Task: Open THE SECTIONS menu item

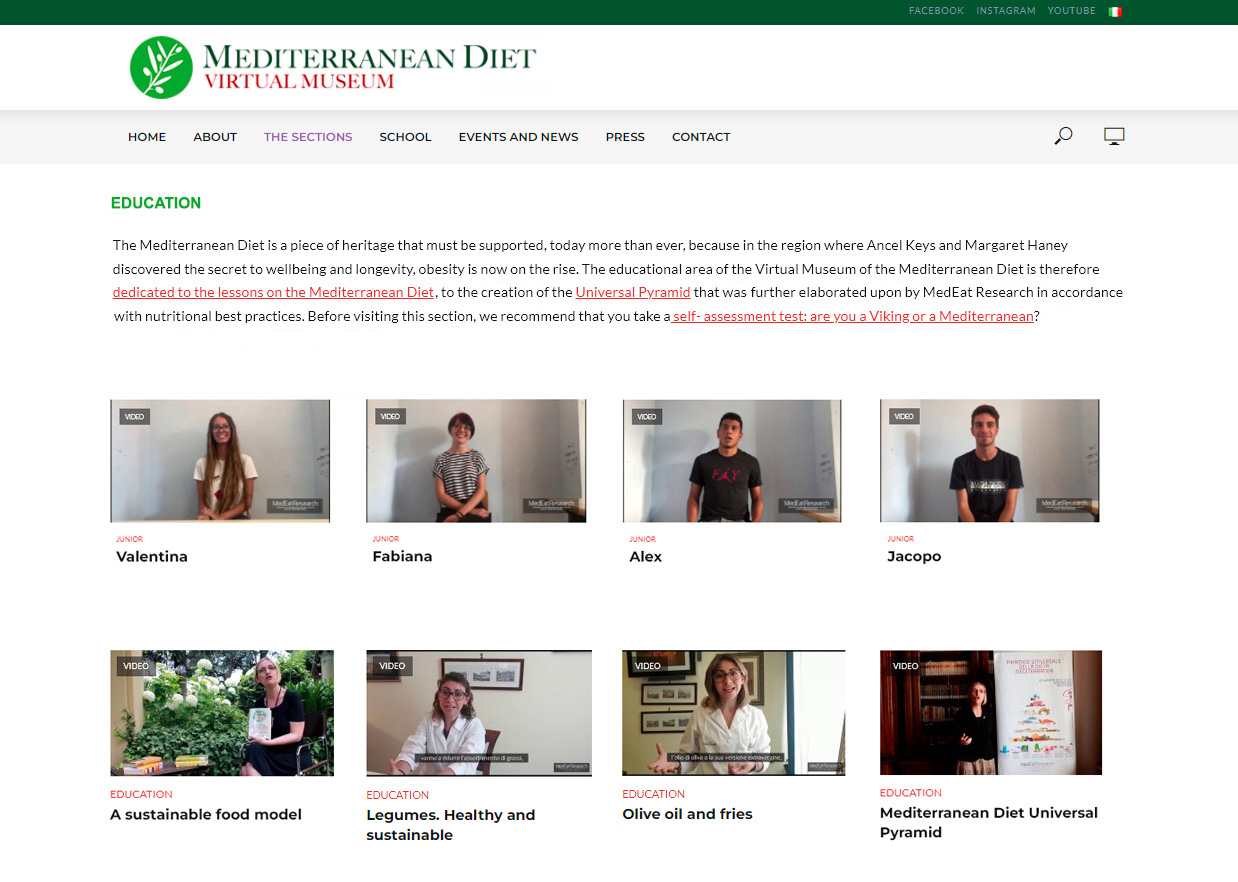Action: [x=308, y=137]
